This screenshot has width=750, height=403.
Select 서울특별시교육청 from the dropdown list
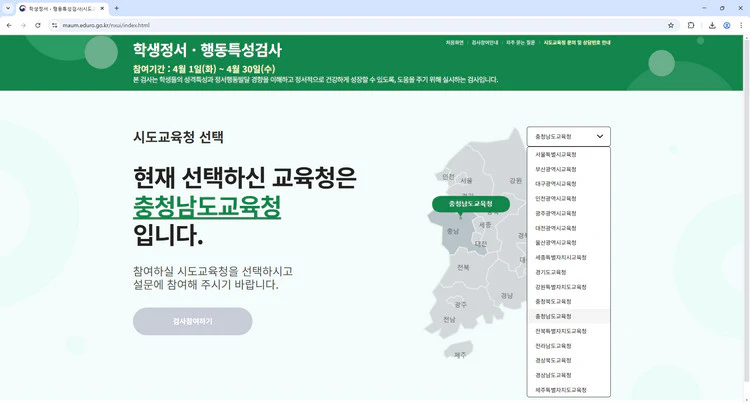[556, 155]
